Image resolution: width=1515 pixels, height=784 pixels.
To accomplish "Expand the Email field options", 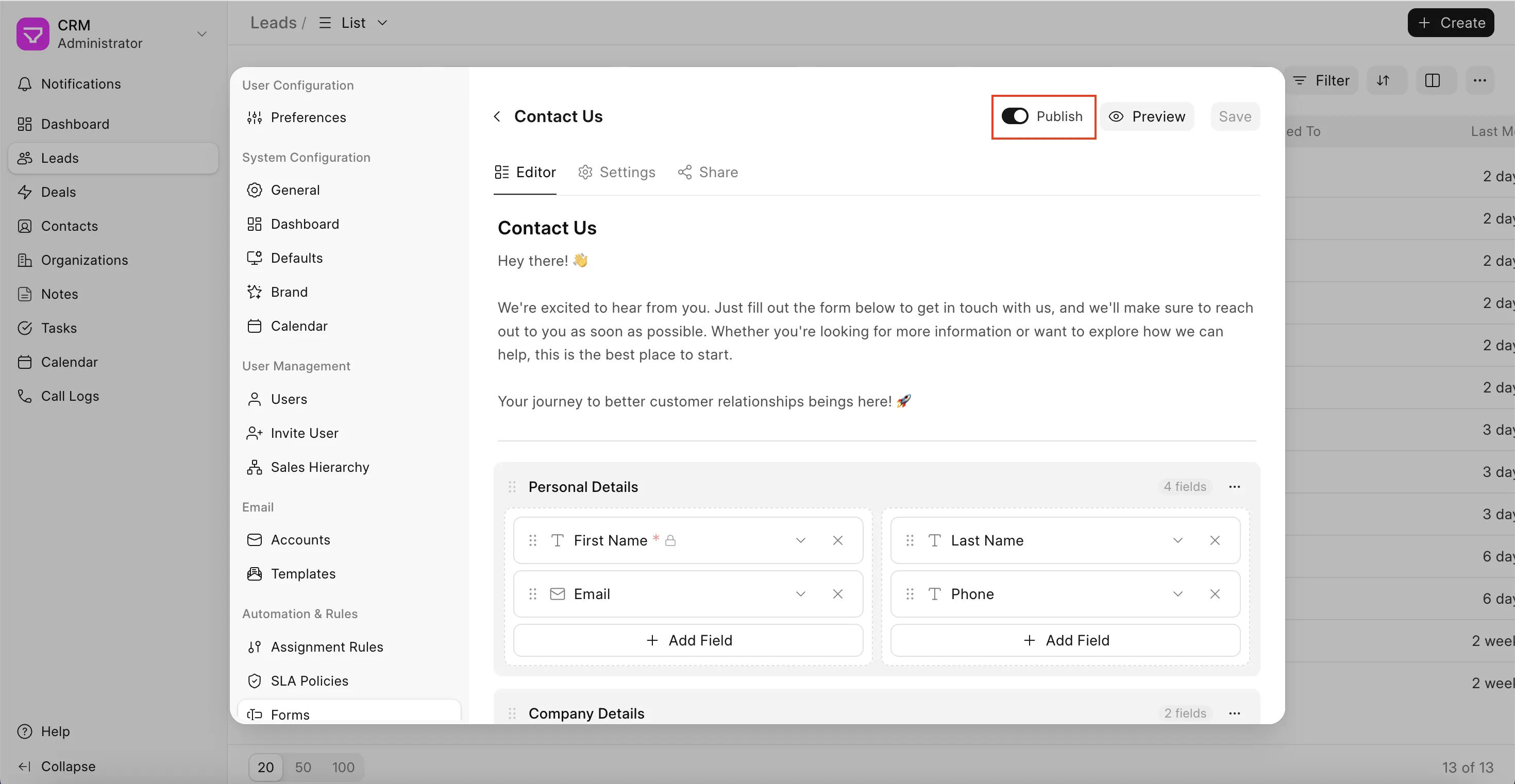I will (800, 593).
